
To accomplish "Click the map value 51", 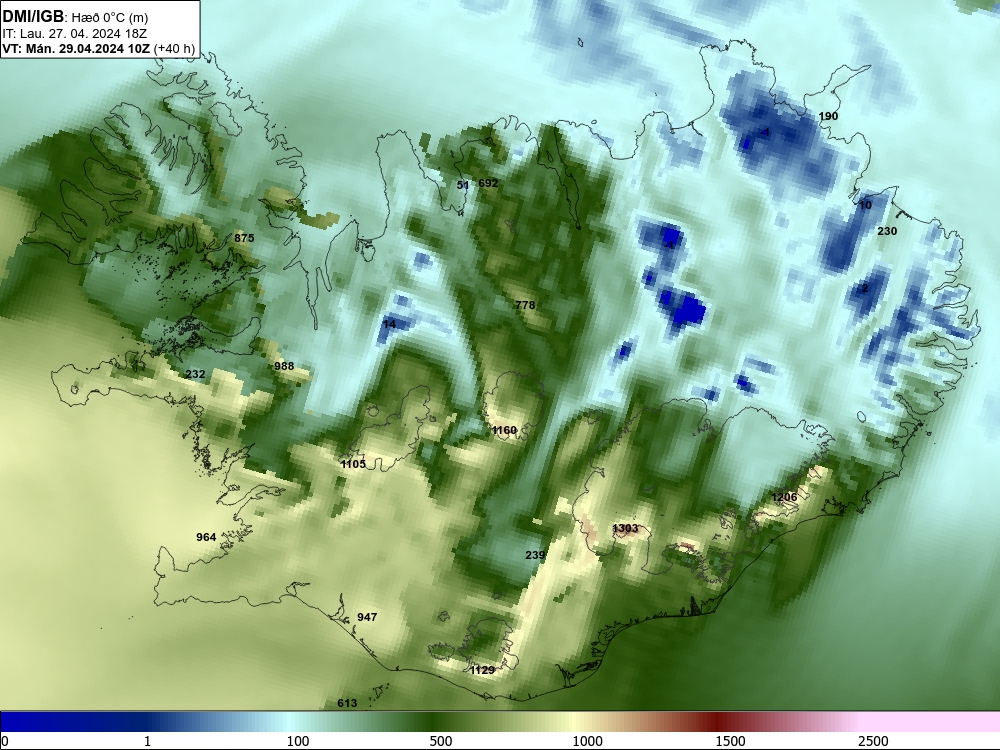I will click(x=463, y=186).
